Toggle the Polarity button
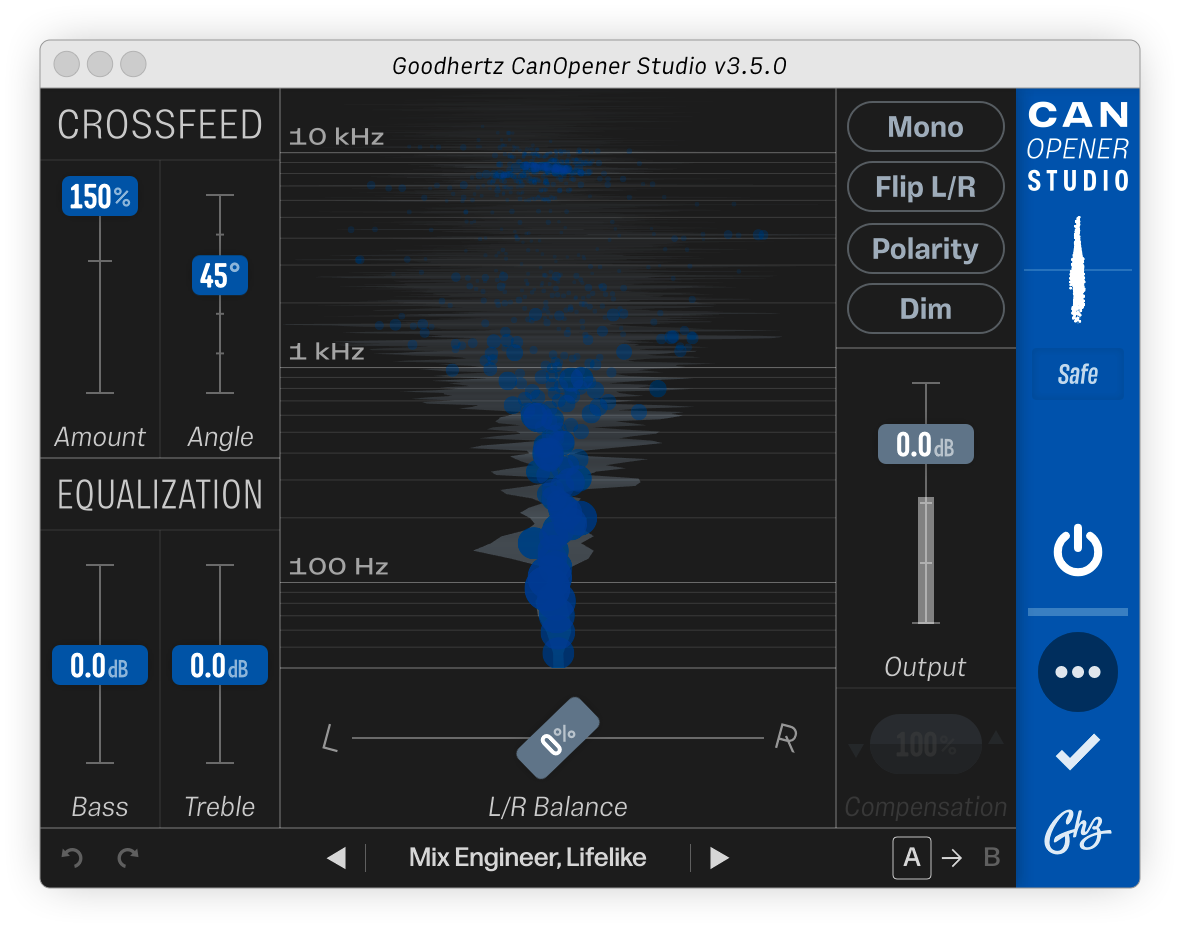The height and width of the screenshot is (928, 1180). [926, 248]
